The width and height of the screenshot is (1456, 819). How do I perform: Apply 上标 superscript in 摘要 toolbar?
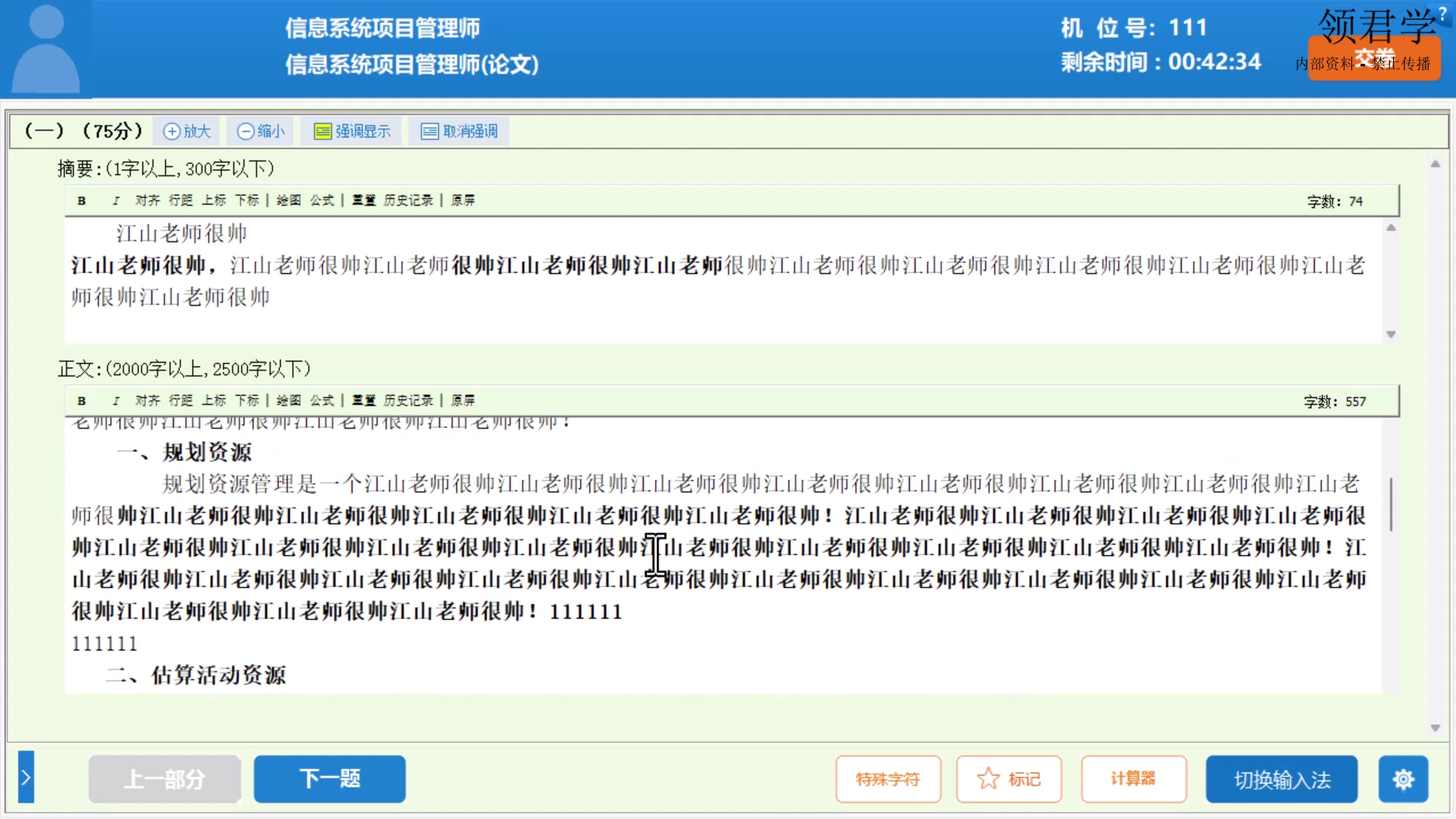214,200
